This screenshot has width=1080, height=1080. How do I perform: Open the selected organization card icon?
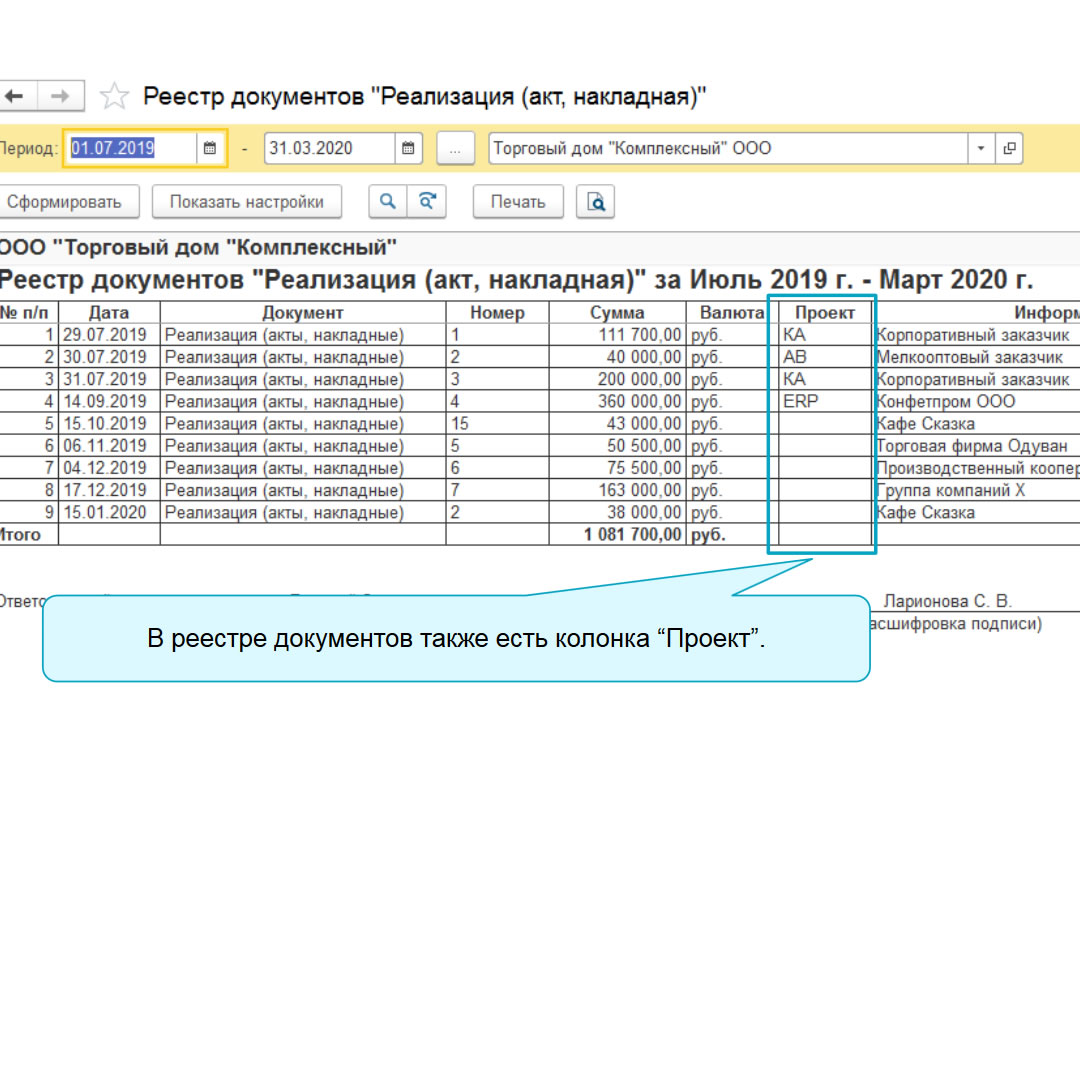(x=1009, y=148)
